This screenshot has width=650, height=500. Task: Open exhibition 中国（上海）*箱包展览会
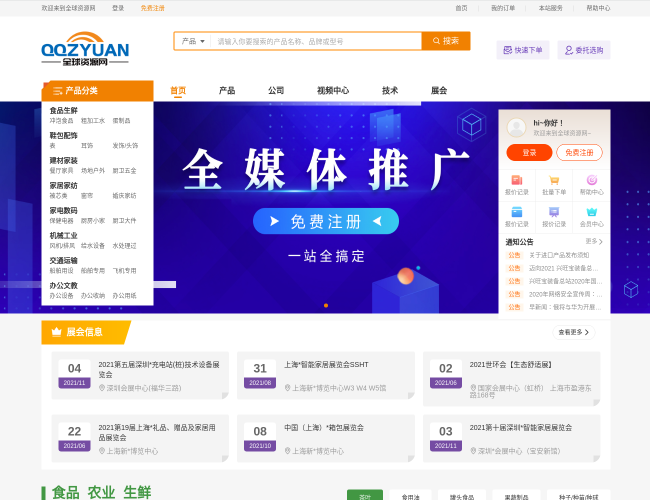pos(324,427)
